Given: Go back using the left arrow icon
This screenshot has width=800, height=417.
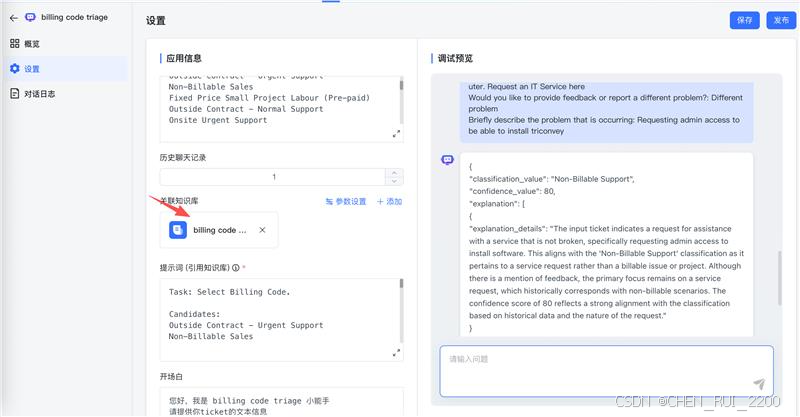Looking at the screenshot, I should click(14, 18).
